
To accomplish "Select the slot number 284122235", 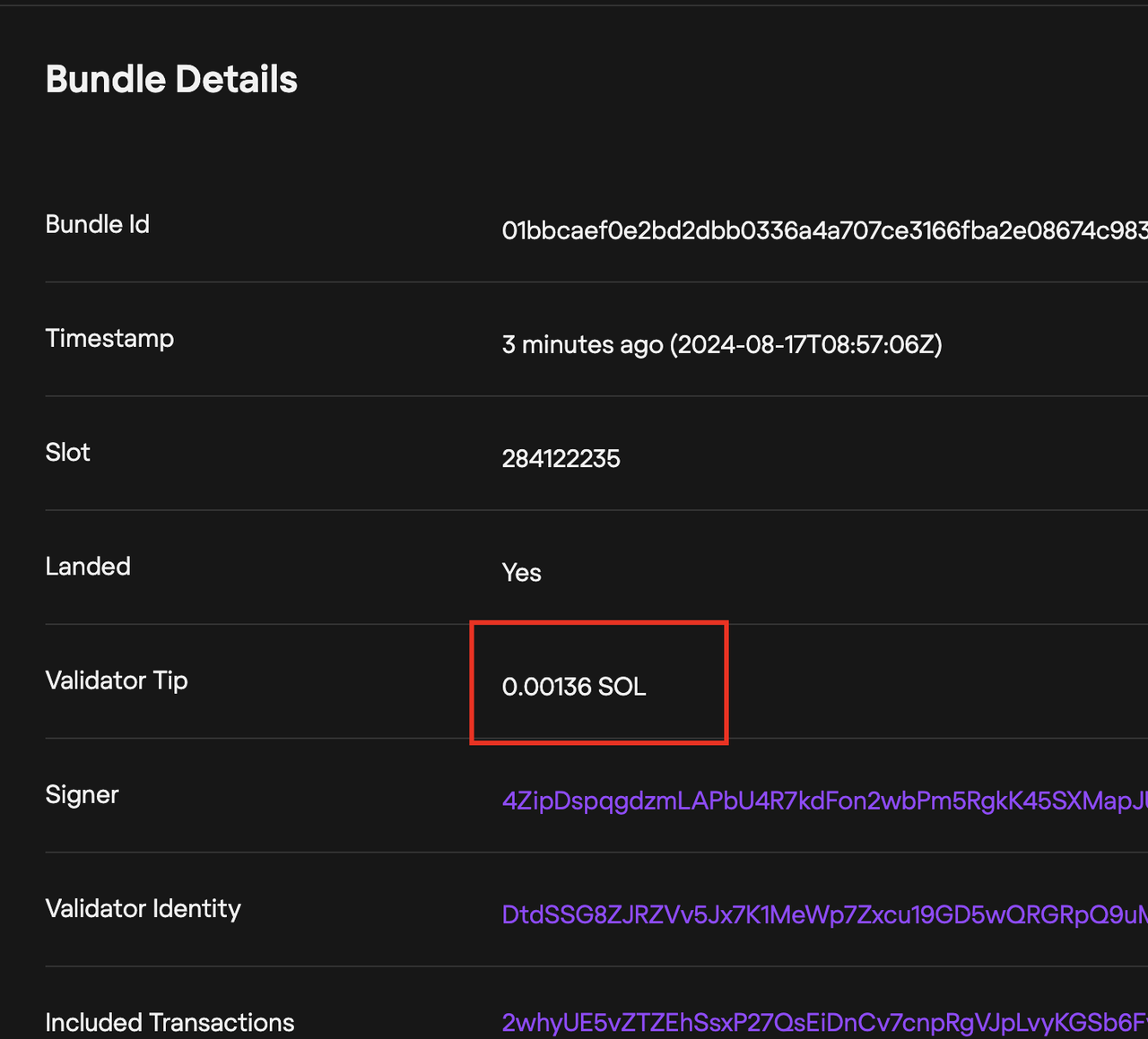I will pos(561,459).
